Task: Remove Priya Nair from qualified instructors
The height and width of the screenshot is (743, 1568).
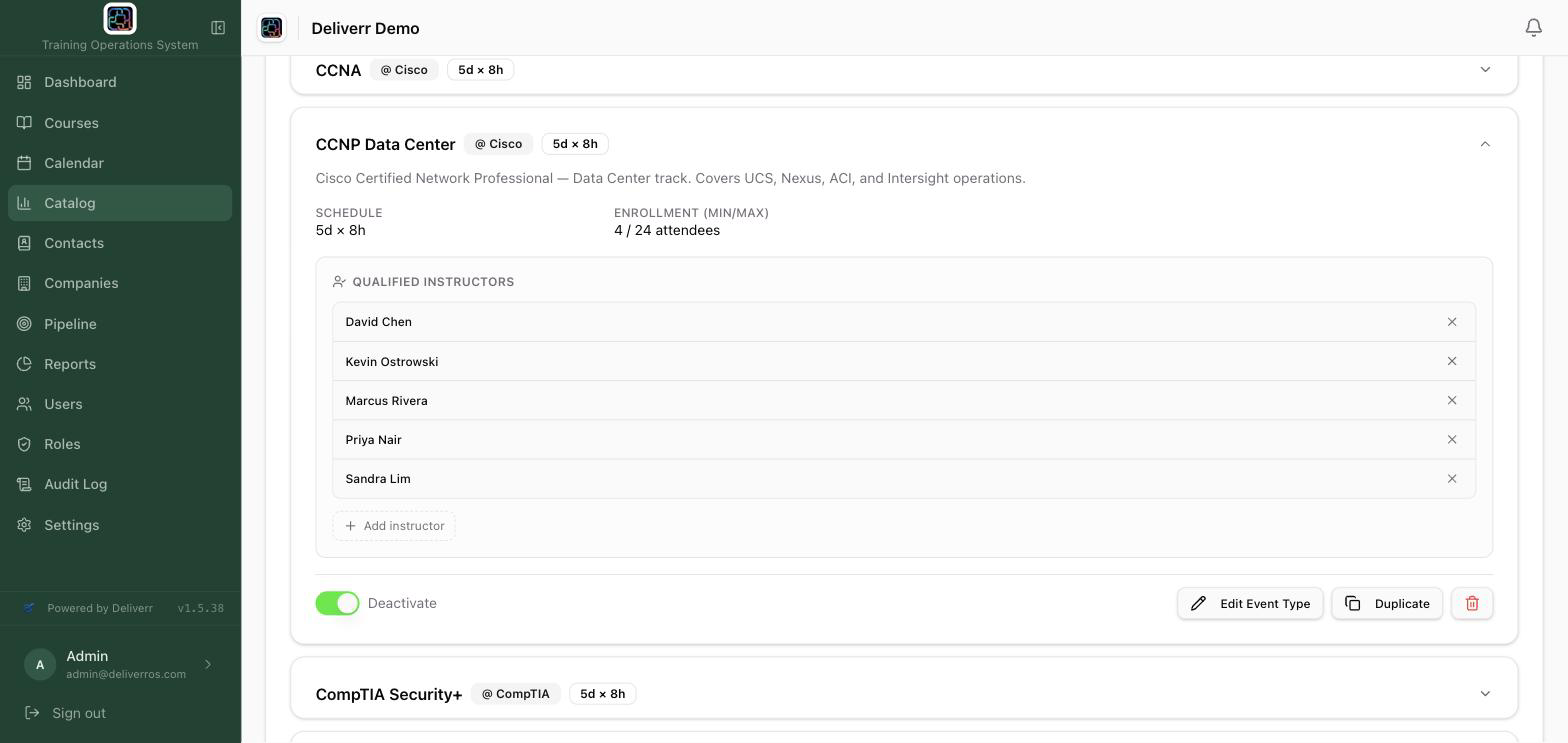Action: point(1452,439)
